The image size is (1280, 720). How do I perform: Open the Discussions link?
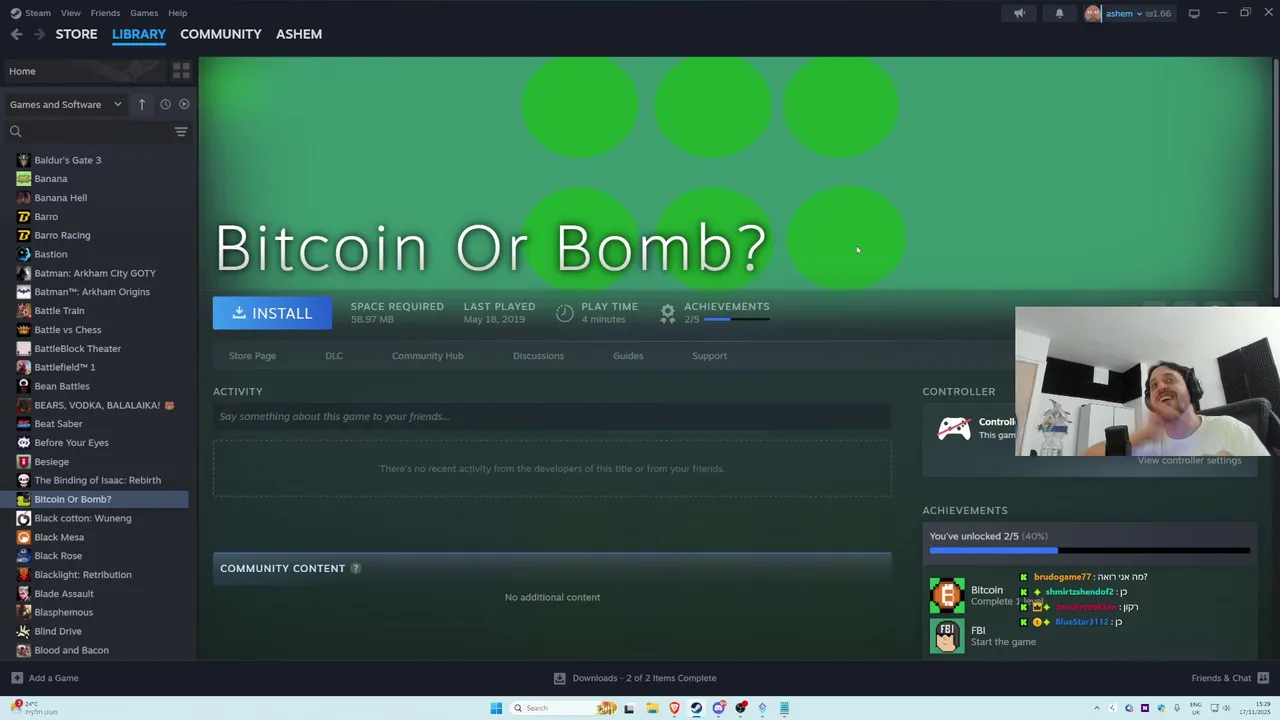[x=538, y=356]
